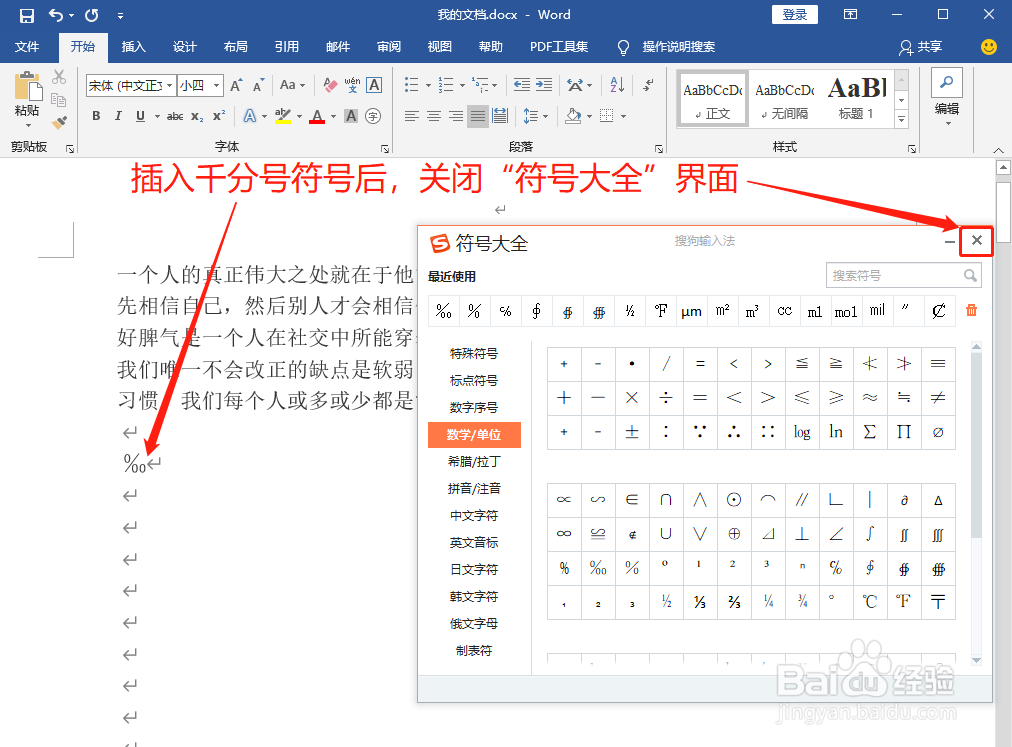Viewport: 1012px width, 747px height.
Task: Search symbols with the magnifier icon
Action: tap(970, 276)
